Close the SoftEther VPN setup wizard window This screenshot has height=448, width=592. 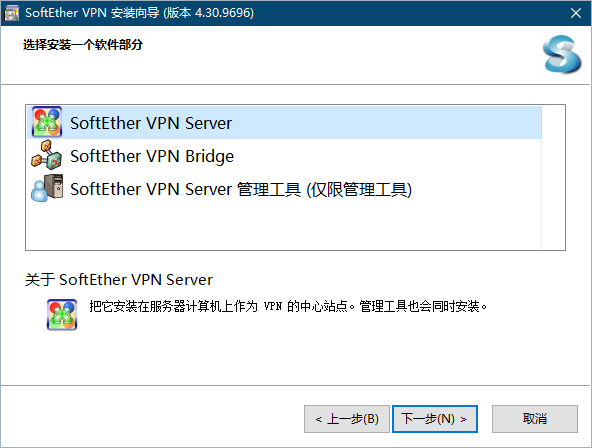576,13
